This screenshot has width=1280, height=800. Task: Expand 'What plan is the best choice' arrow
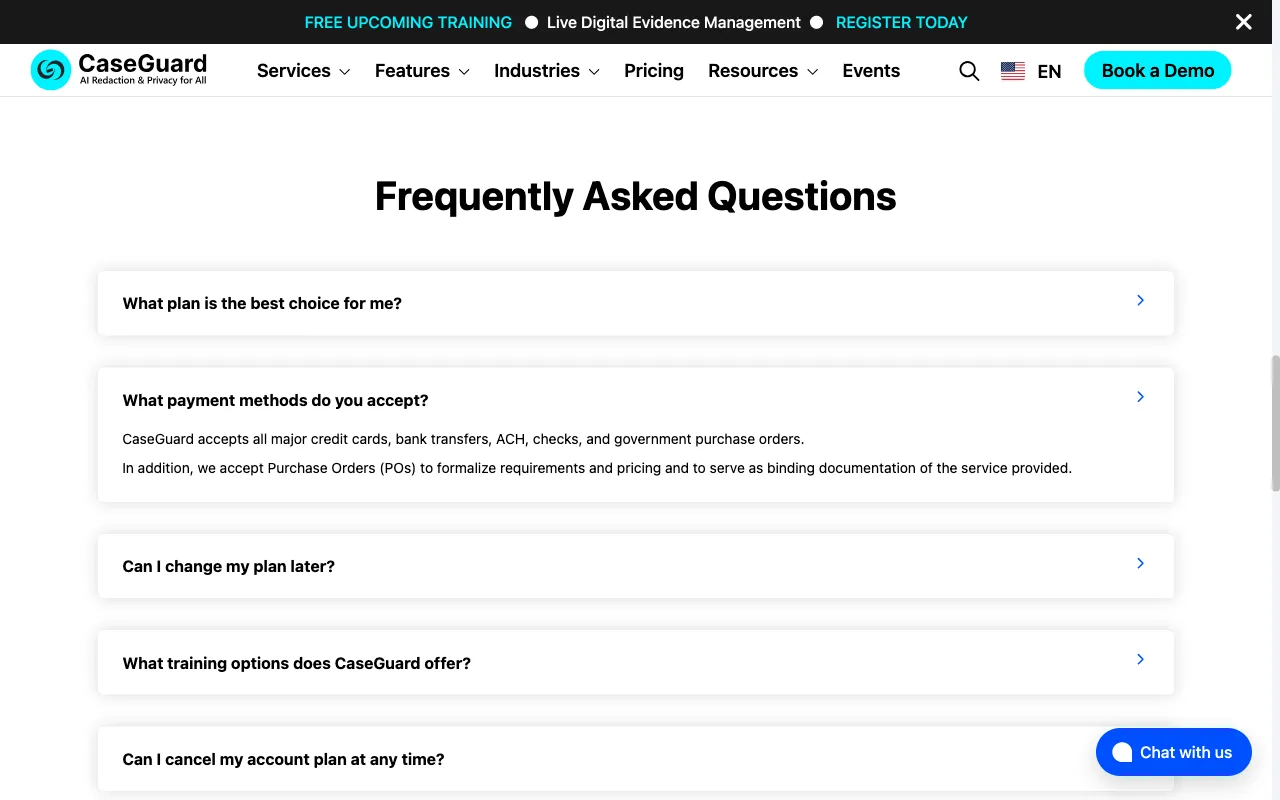pyautogui.click(x=1140, y=300)
